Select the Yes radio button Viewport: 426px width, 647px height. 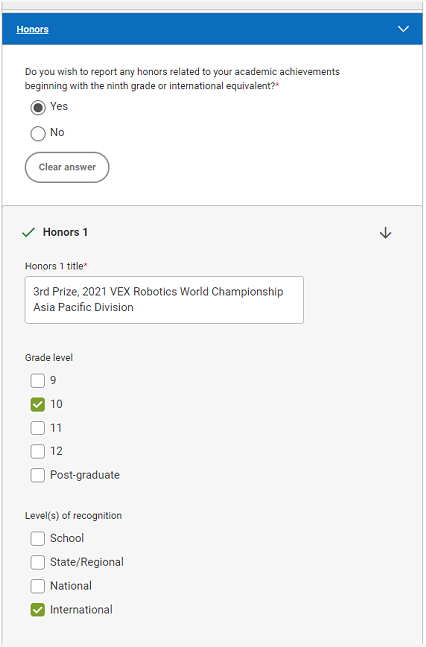click(38, 108)
